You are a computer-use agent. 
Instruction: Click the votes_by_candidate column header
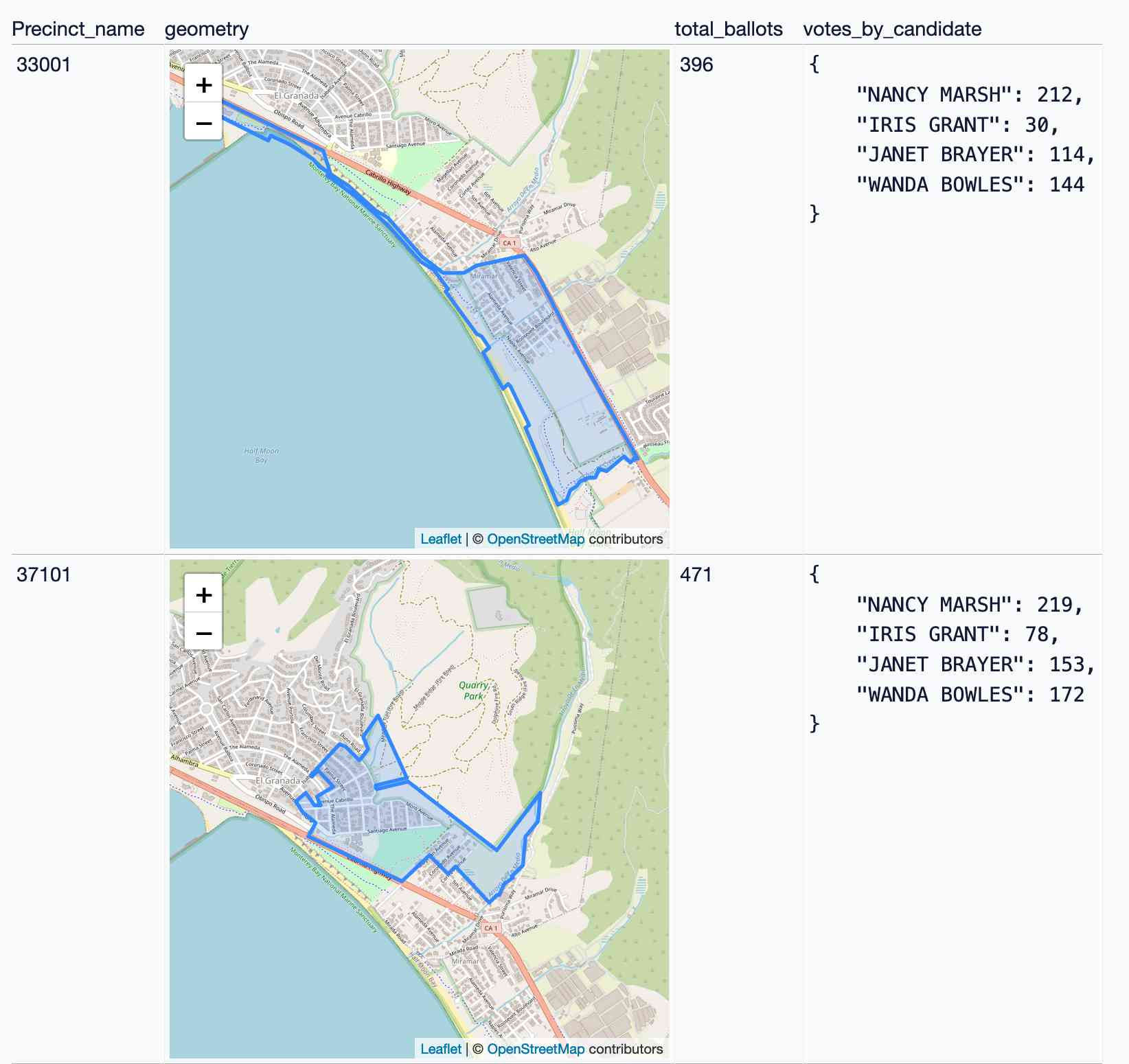pyautogui.click(x=892, y=29)
